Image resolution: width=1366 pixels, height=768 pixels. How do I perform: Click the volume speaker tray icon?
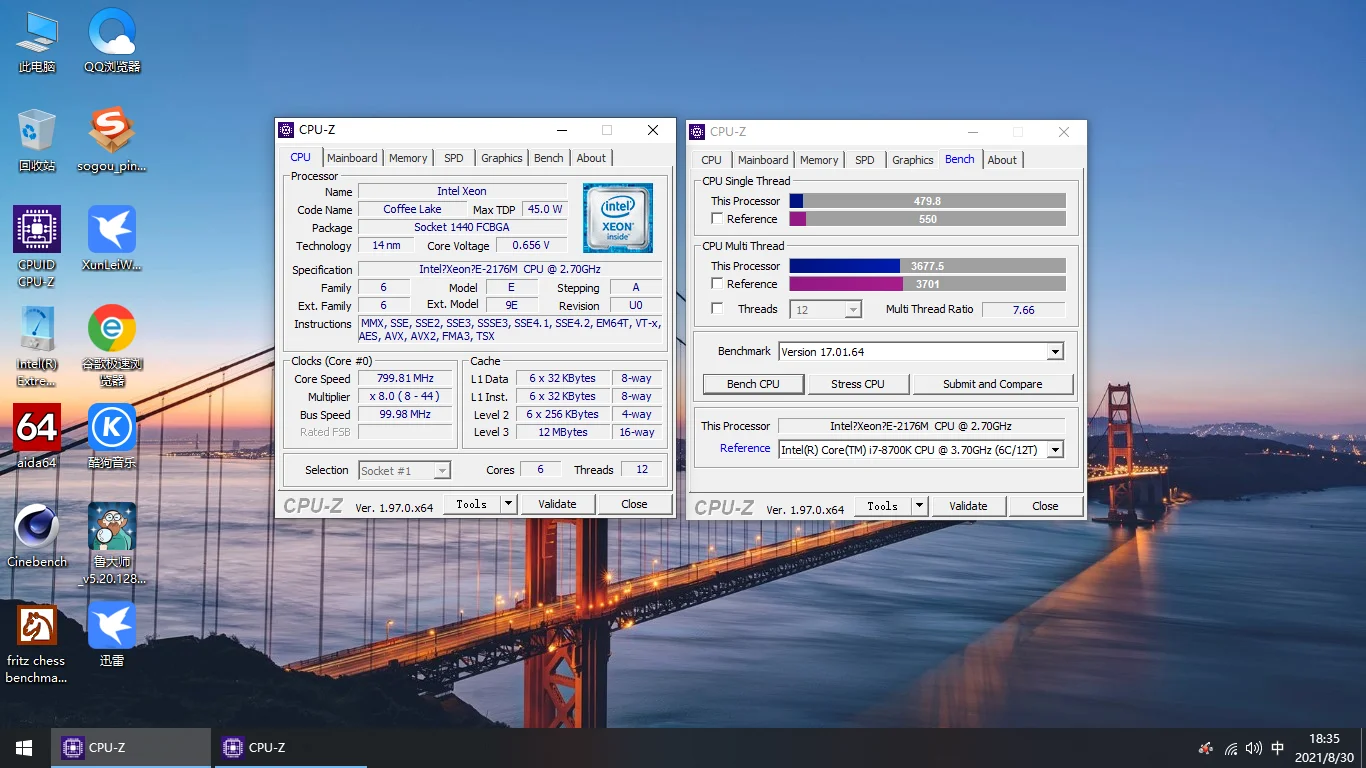tap(1254, 748)
